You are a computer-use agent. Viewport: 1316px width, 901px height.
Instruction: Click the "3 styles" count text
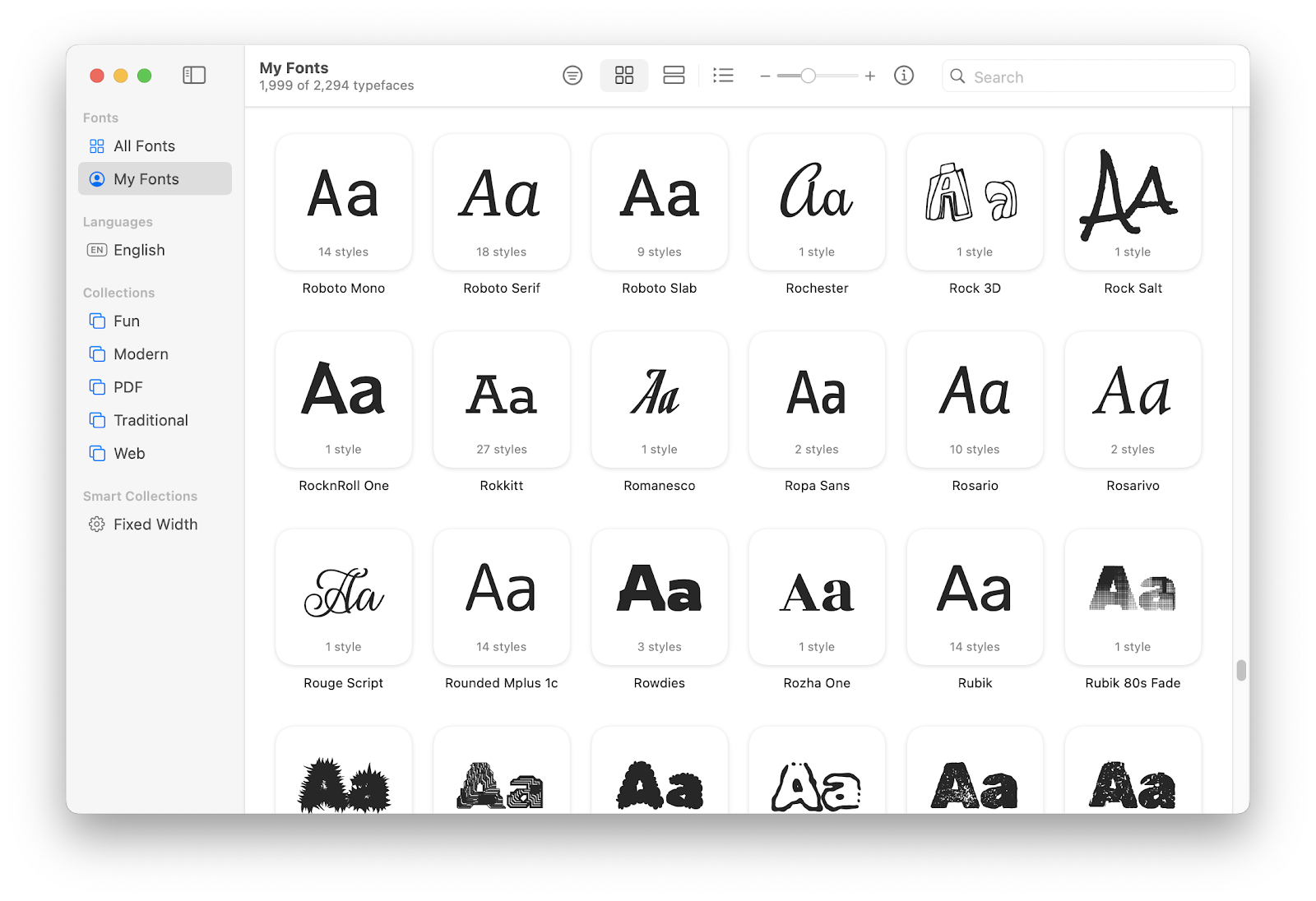pos(660,647)
